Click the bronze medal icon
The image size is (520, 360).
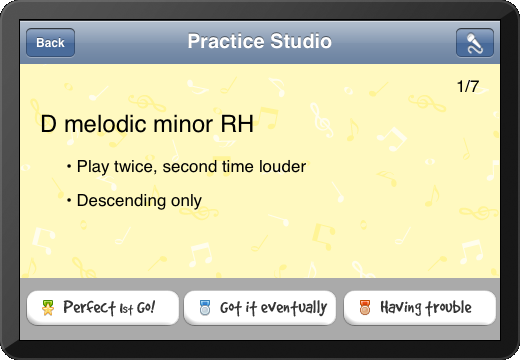pos(365,307)
